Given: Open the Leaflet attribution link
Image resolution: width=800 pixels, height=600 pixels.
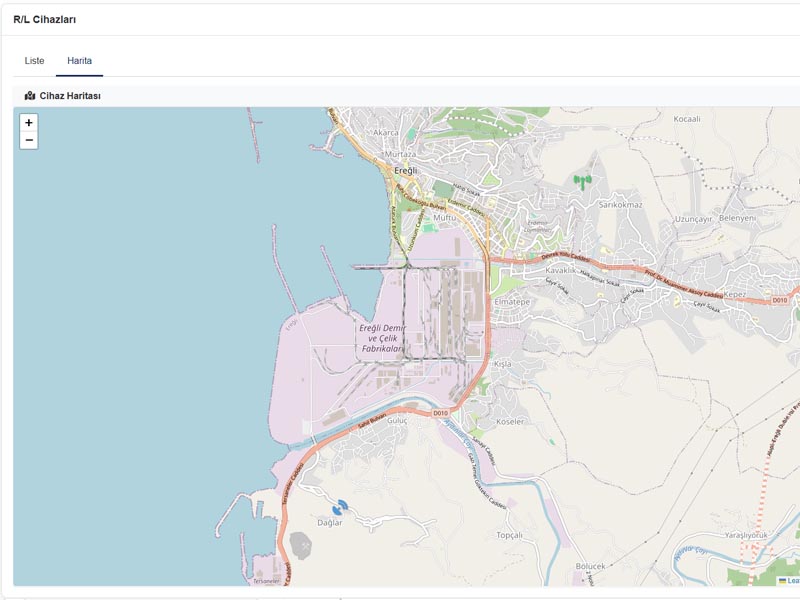Looking at the screenshot, I should pos(789,580).
